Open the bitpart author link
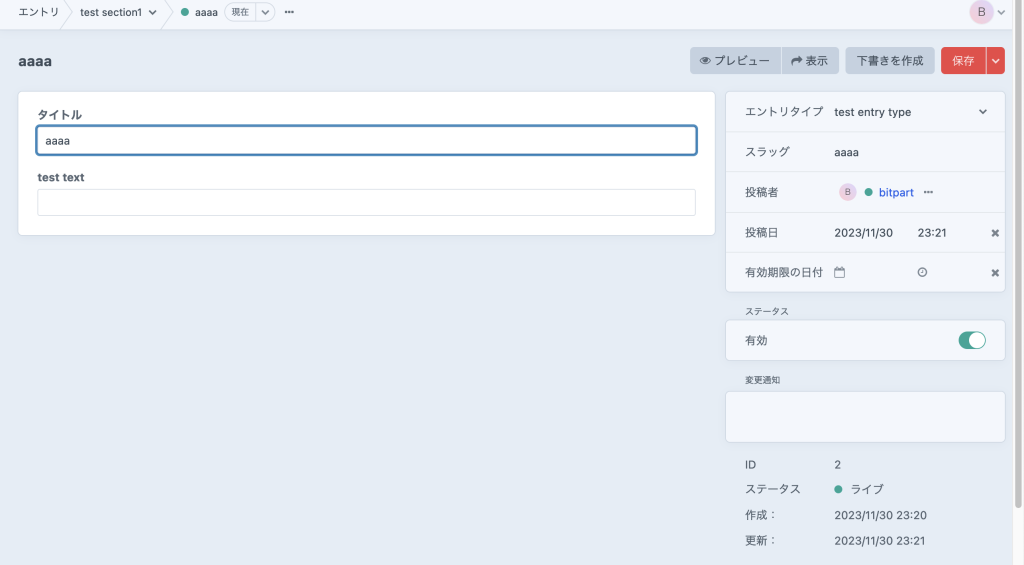The width and height of the screenshot is (1024, 565). coord(895,192)
